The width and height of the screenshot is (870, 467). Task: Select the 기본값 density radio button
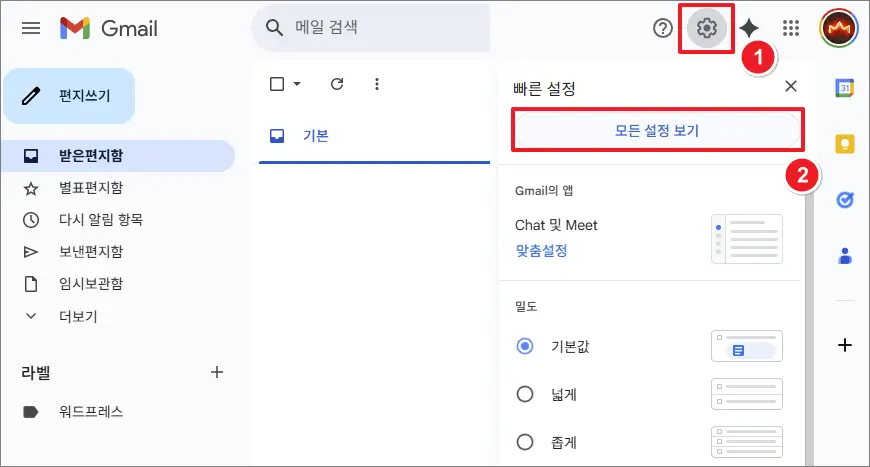pyautogui.click(x=525, y=346)
